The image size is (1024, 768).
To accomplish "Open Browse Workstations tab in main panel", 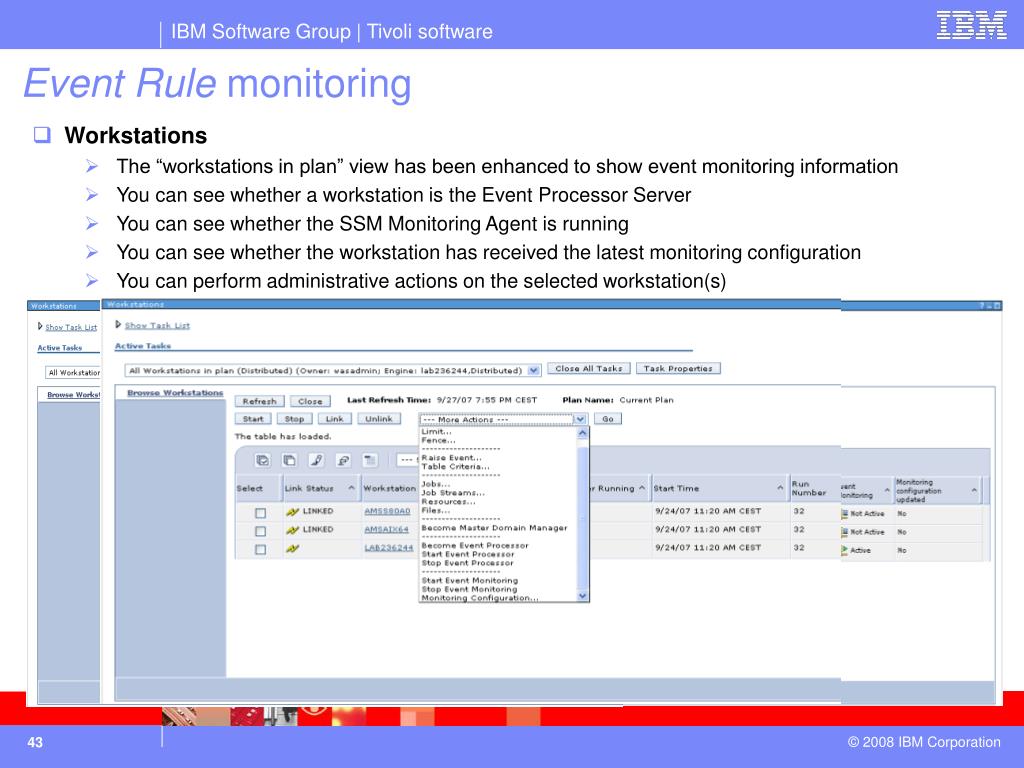I will pos(175,392).
